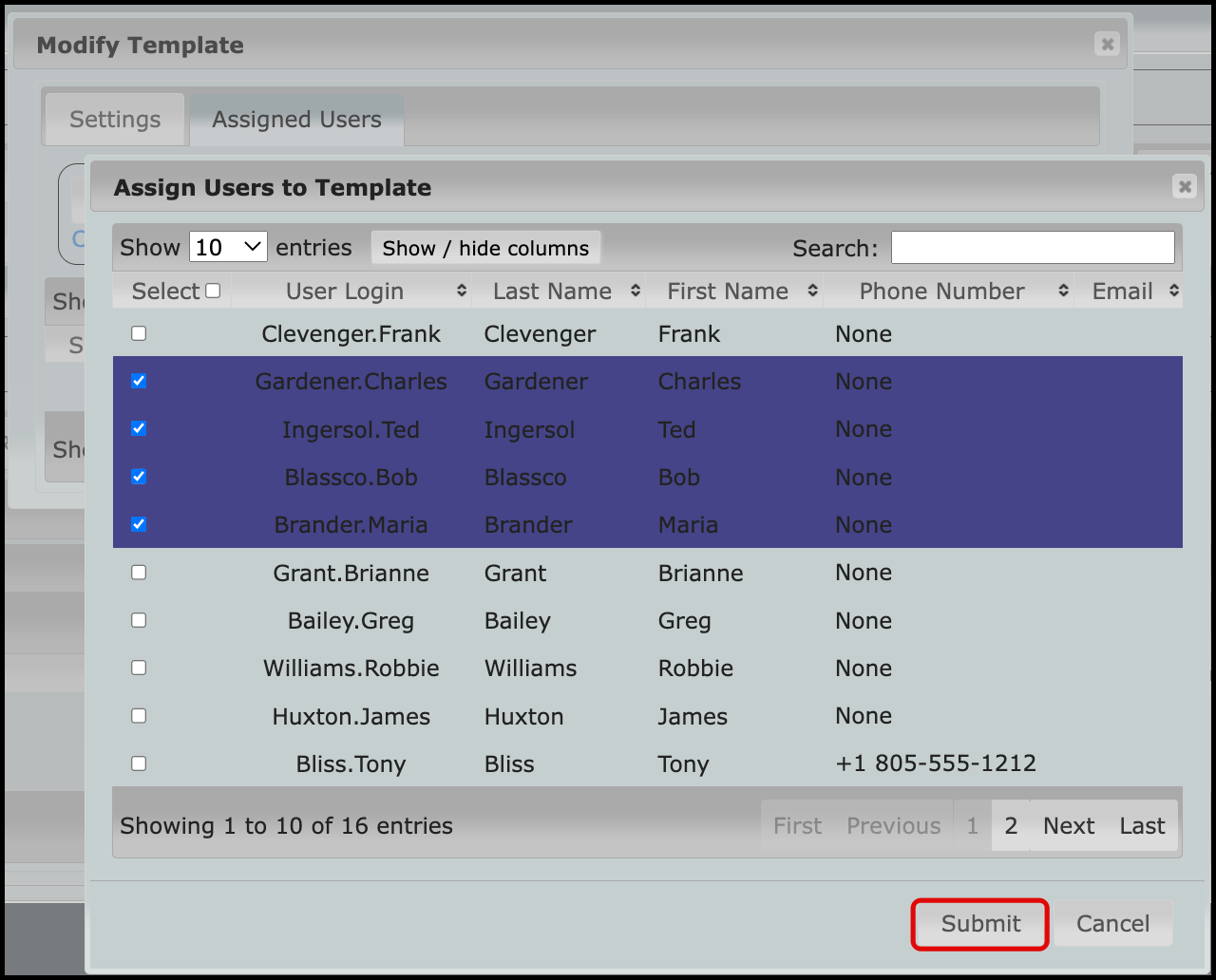Sort table by User Login column

[x=345, y=292]
